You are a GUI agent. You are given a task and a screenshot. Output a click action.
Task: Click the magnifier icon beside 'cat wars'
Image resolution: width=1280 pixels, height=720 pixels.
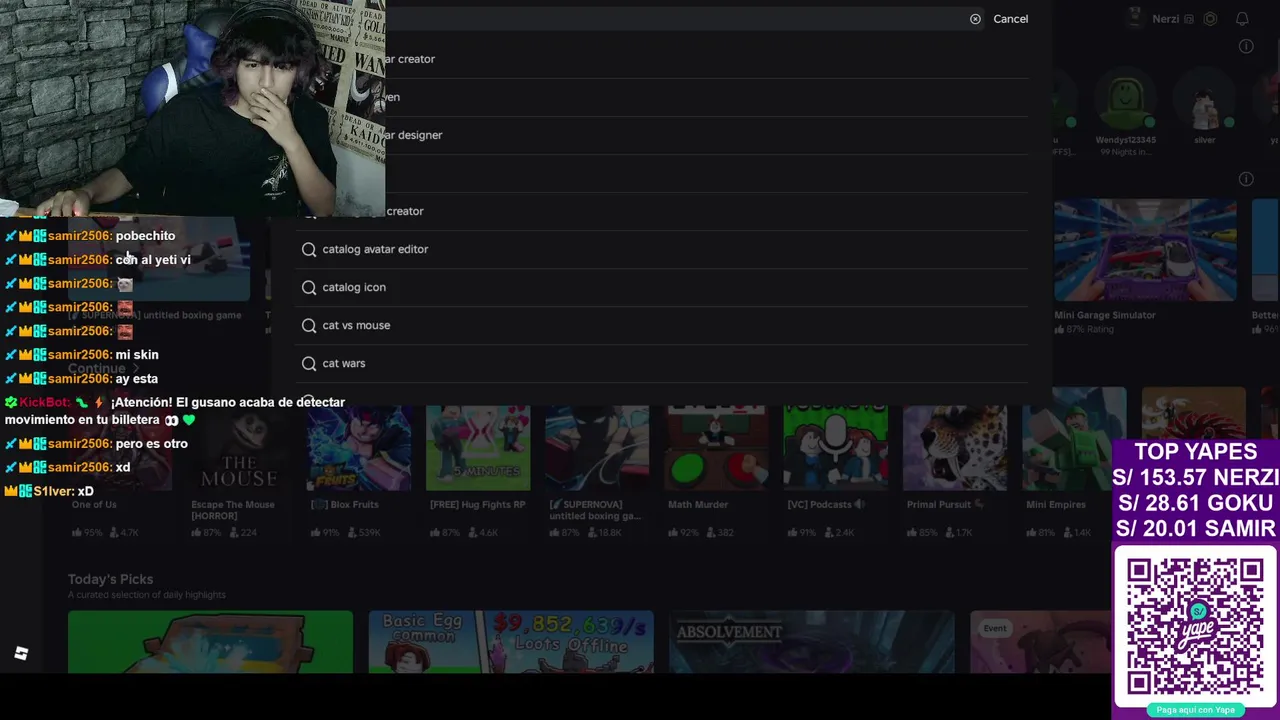coord(309,363)
